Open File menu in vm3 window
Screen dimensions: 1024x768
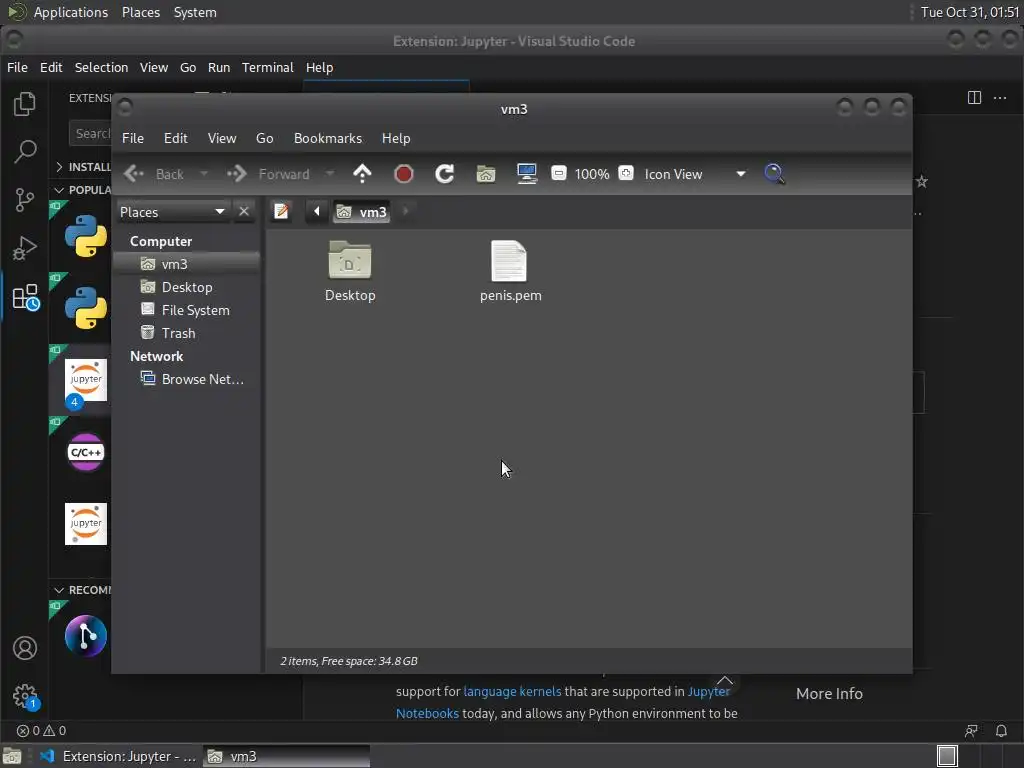point(133,138)
